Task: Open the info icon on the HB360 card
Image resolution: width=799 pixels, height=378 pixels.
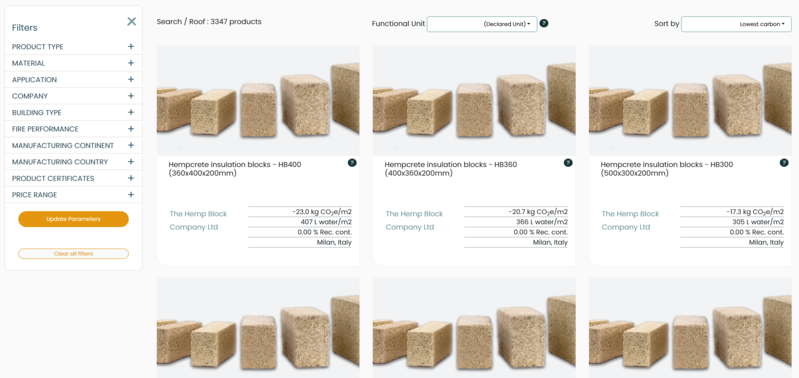Action: [568, 163]
